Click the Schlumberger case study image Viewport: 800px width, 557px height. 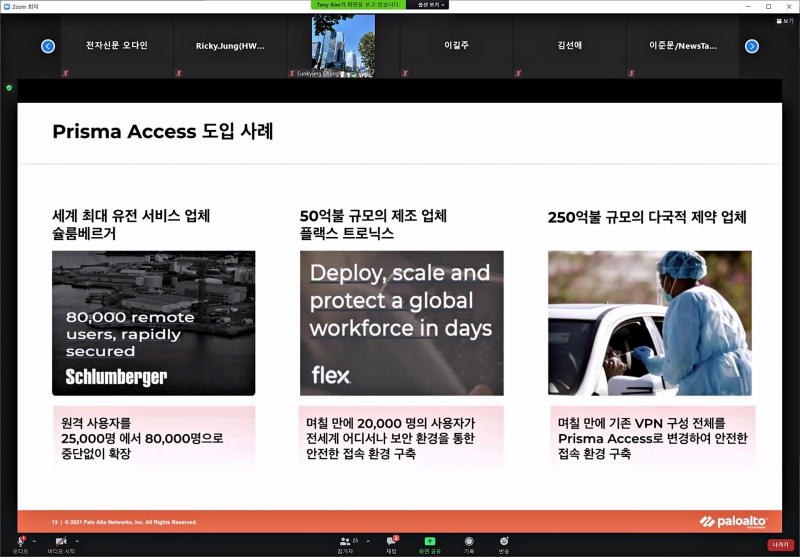coord(154,323)
